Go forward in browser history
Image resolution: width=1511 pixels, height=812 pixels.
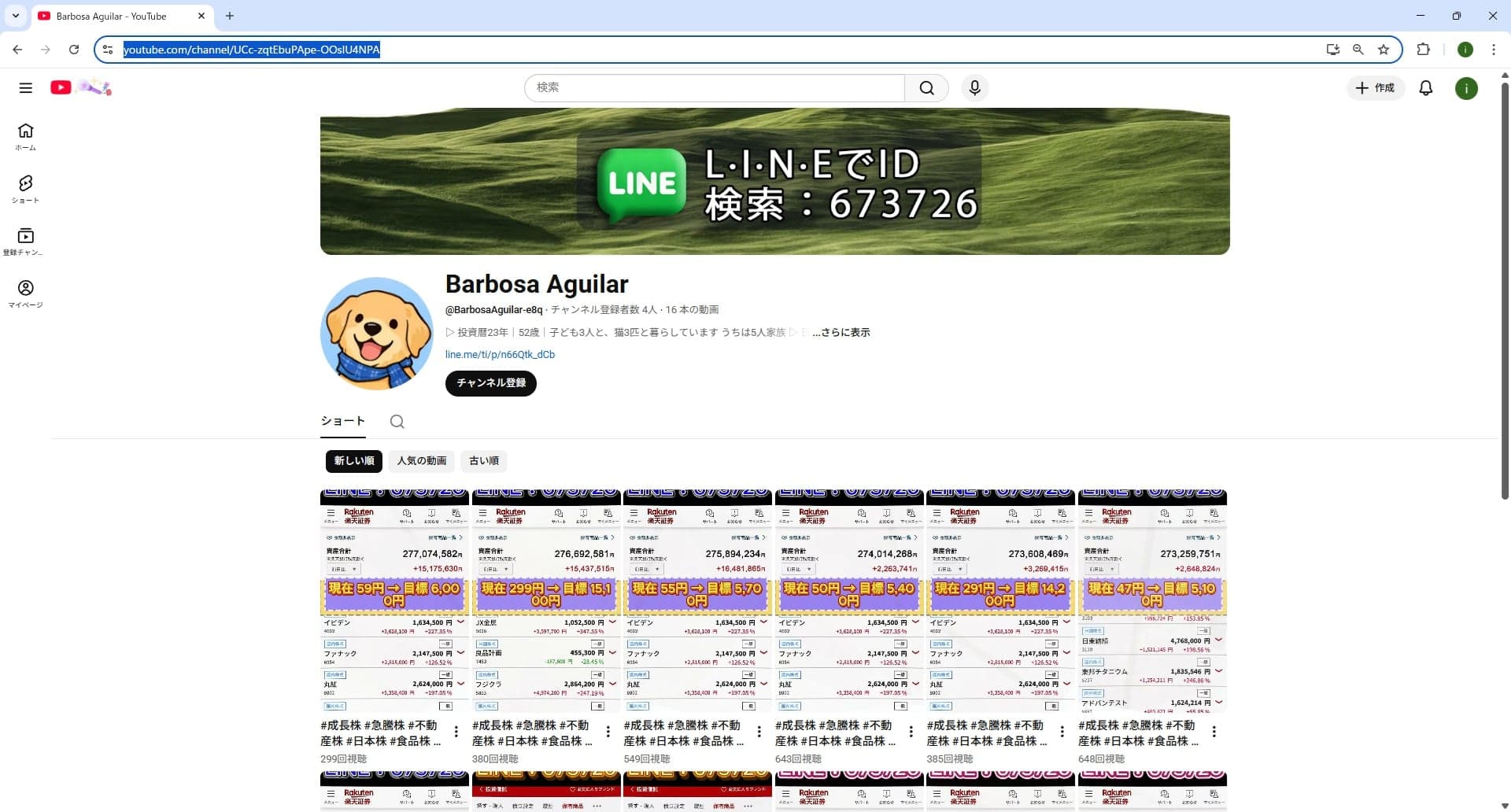point(46,50)
